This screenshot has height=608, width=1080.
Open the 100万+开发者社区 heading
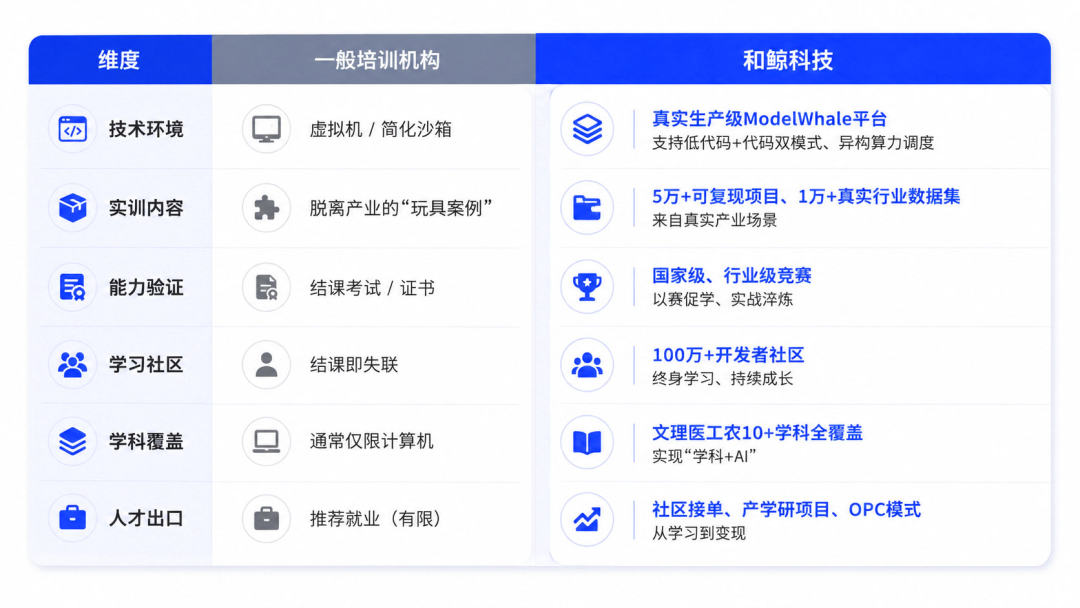click(728, 355)
